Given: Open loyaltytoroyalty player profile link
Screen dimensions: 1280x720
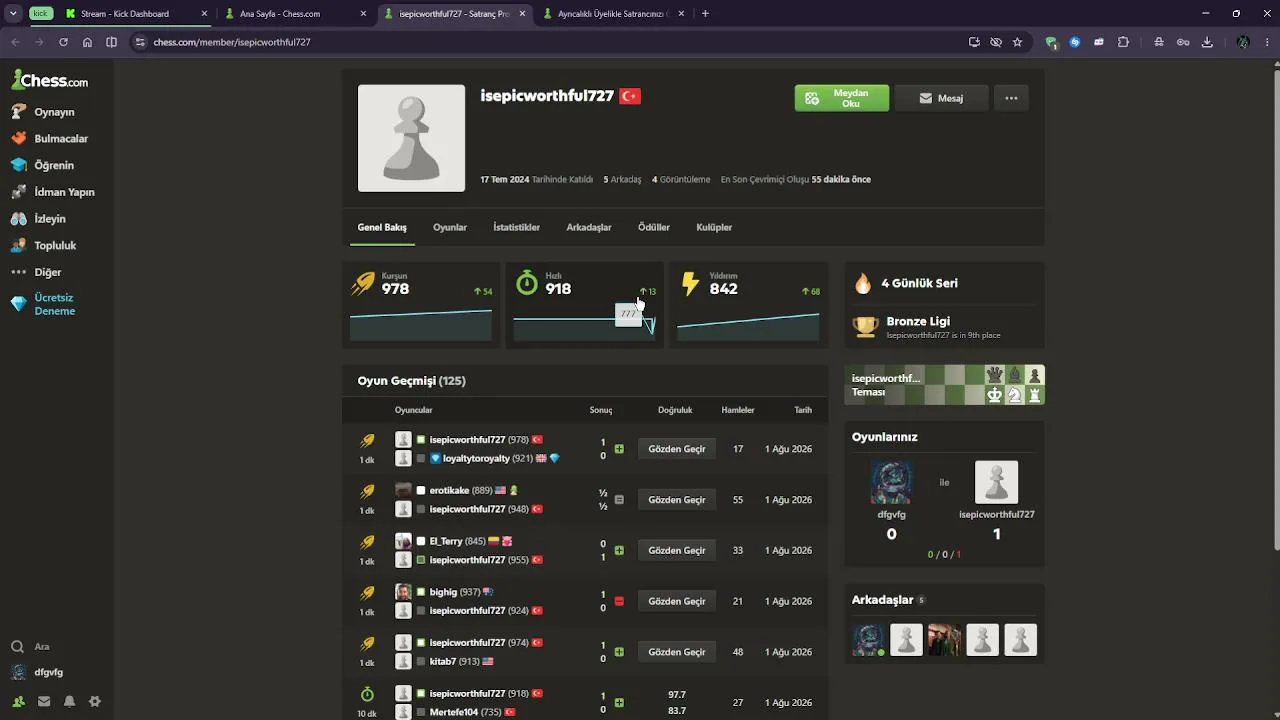Looking at the screenshot, I should [x=476, y=458].
